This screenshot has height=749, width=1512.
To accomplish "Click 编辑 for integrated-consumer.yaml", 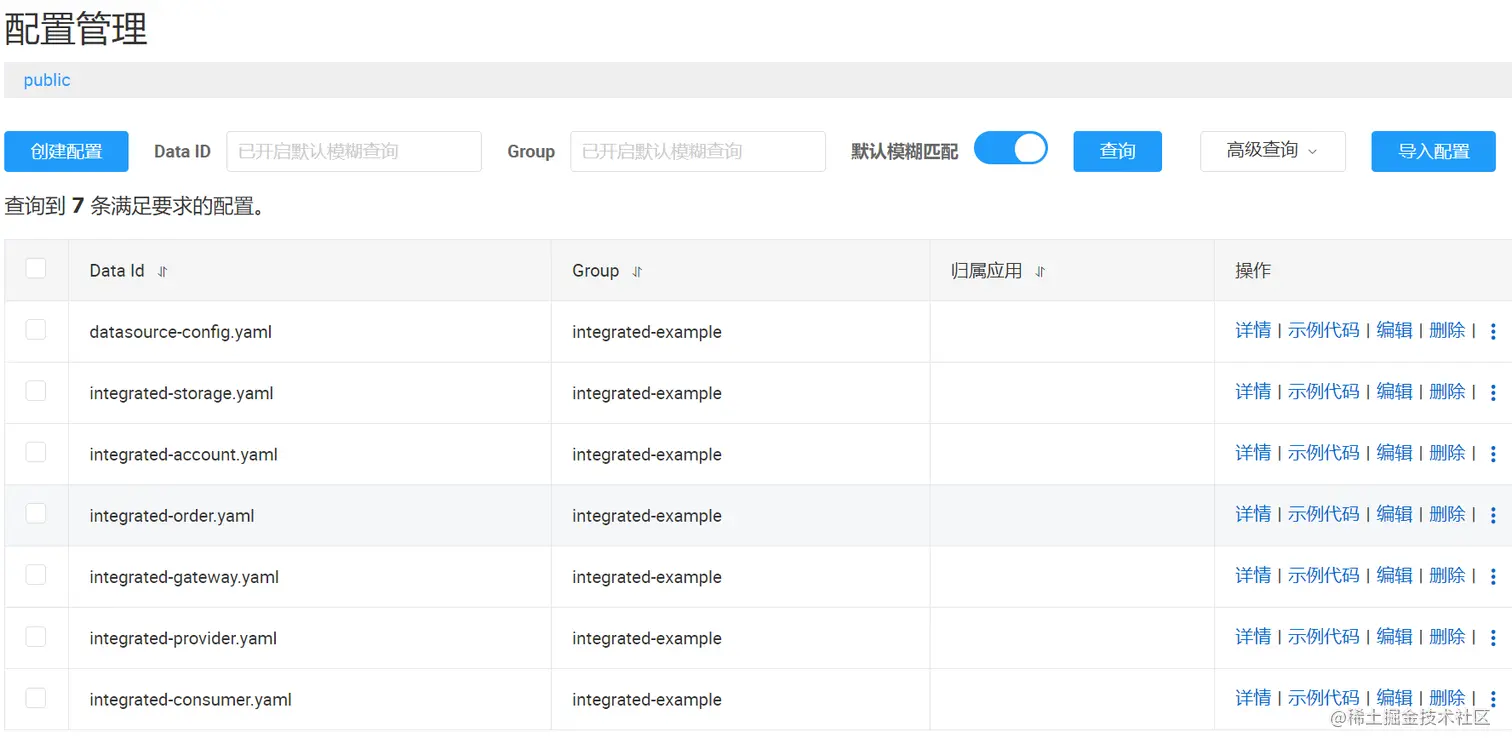I will click(1395, 698).
